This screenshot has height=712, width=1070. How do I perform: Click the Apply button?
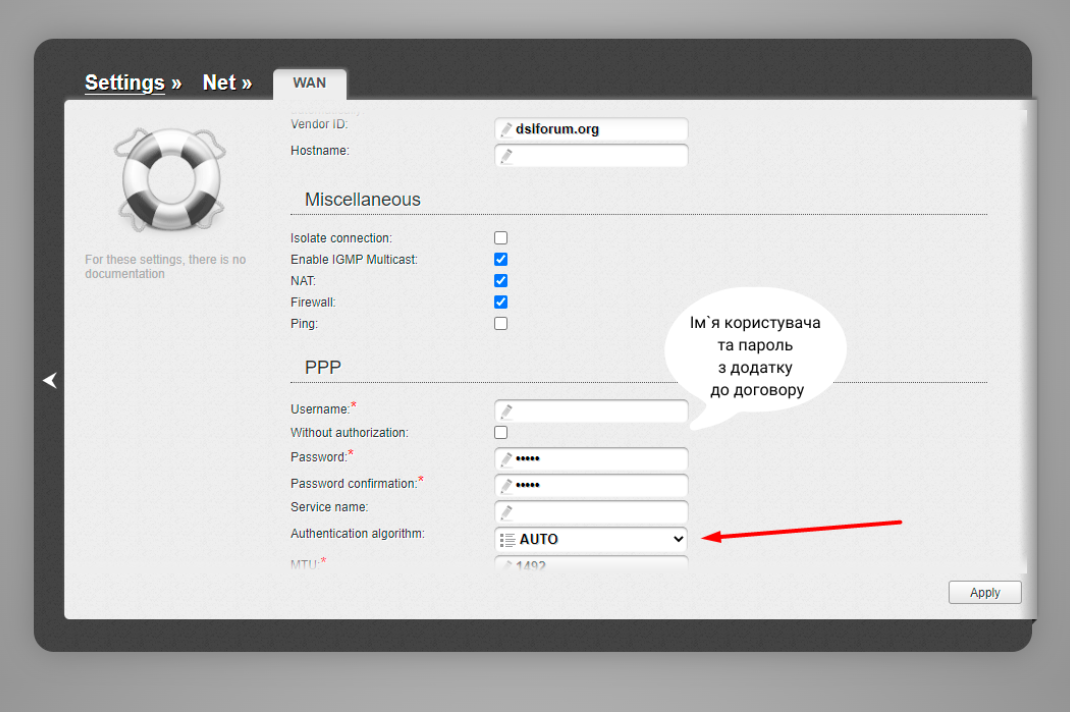pos(984,592)
